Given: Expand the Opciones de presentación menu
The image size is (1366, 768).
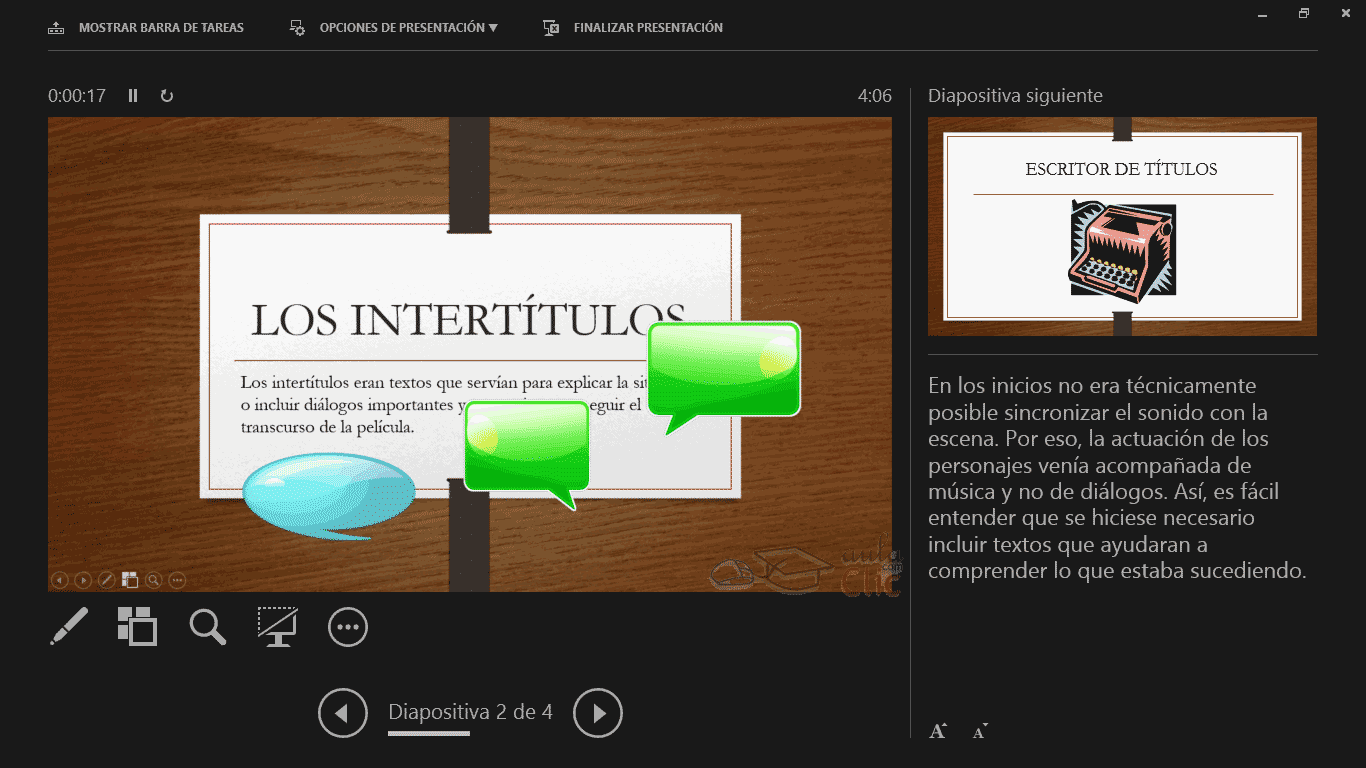Looking at the screenshot, I should coord(408,28).
